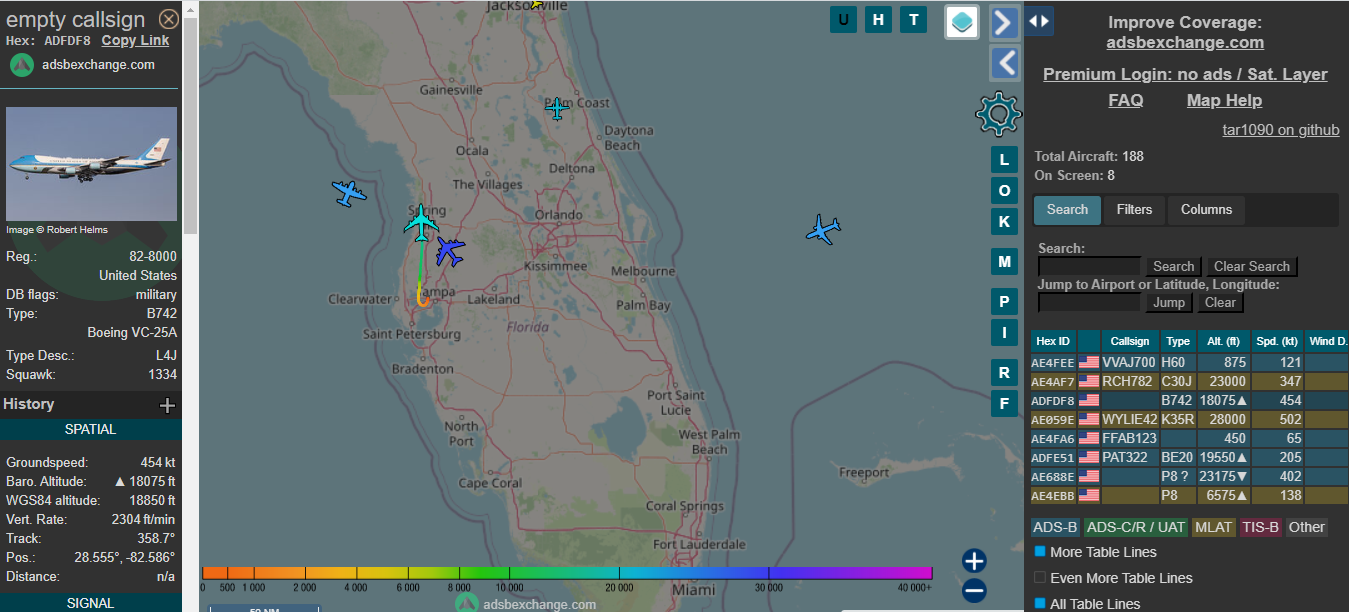Select the dark blue aircraft north of Tampa
1349x612 pixels.
(450, 251)
